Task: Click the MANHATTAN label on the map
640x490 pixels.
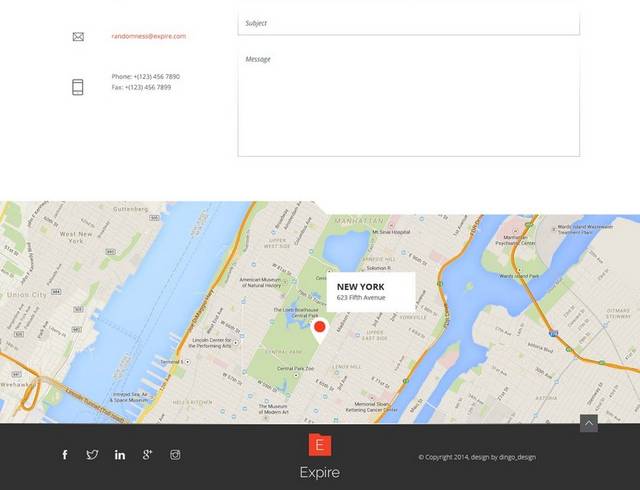Action: tap(359, 221)
